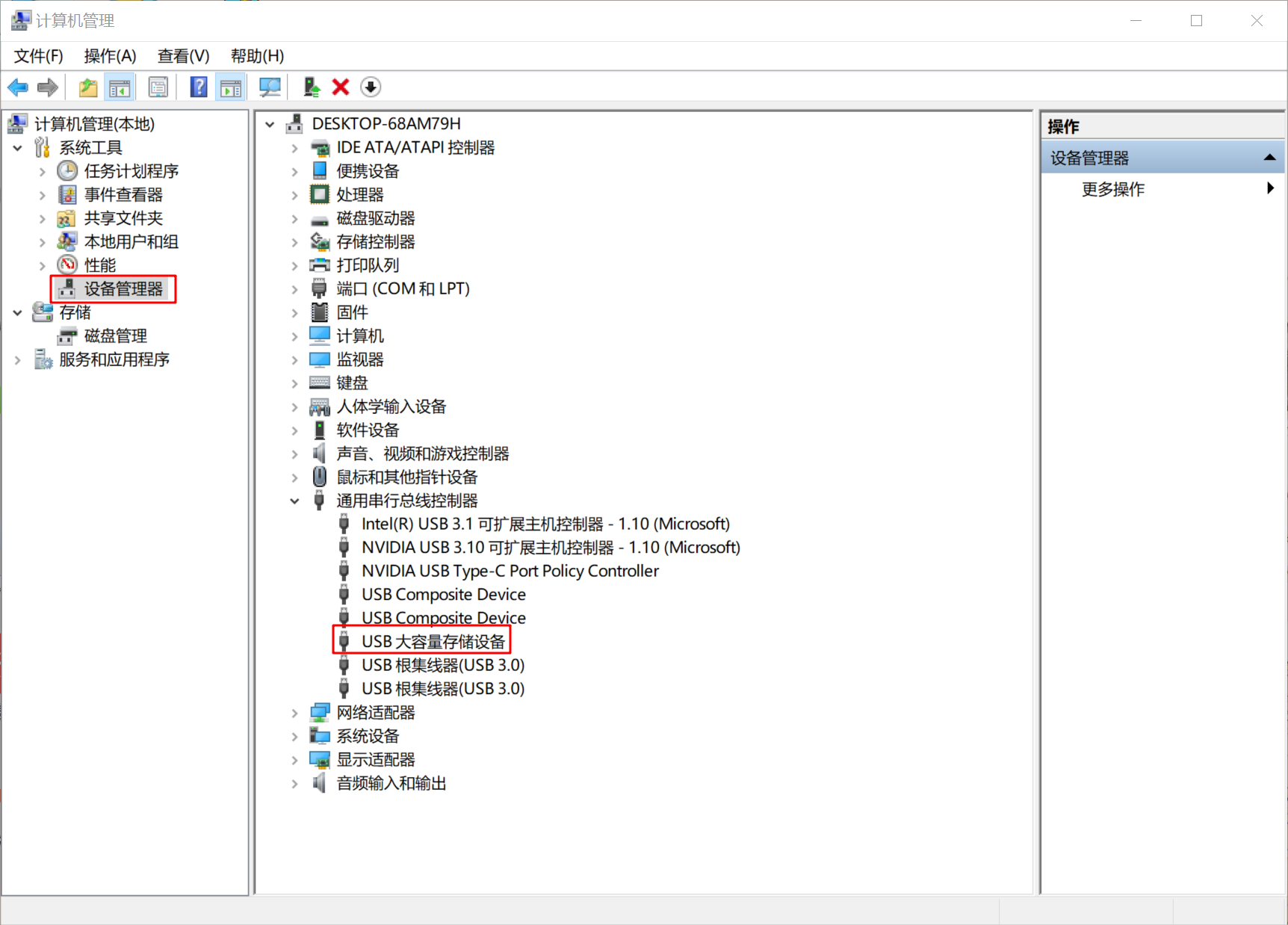Viewport: 1288px width, 925px height.
Task: Expand the 服务和应用程序 node
Action: point(18,360)
